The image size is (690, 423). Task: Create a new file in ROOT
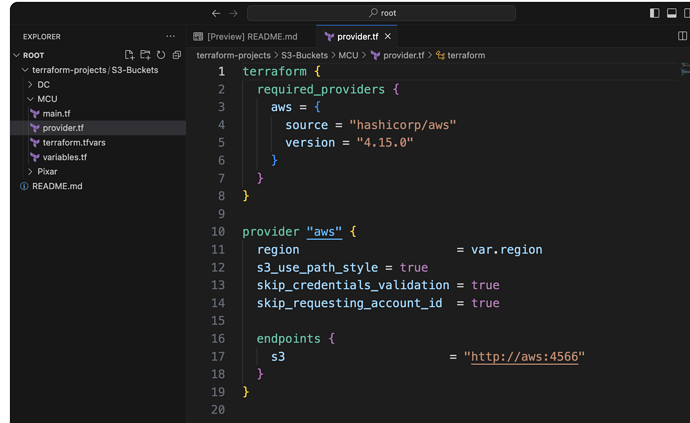tap(129, 55)
